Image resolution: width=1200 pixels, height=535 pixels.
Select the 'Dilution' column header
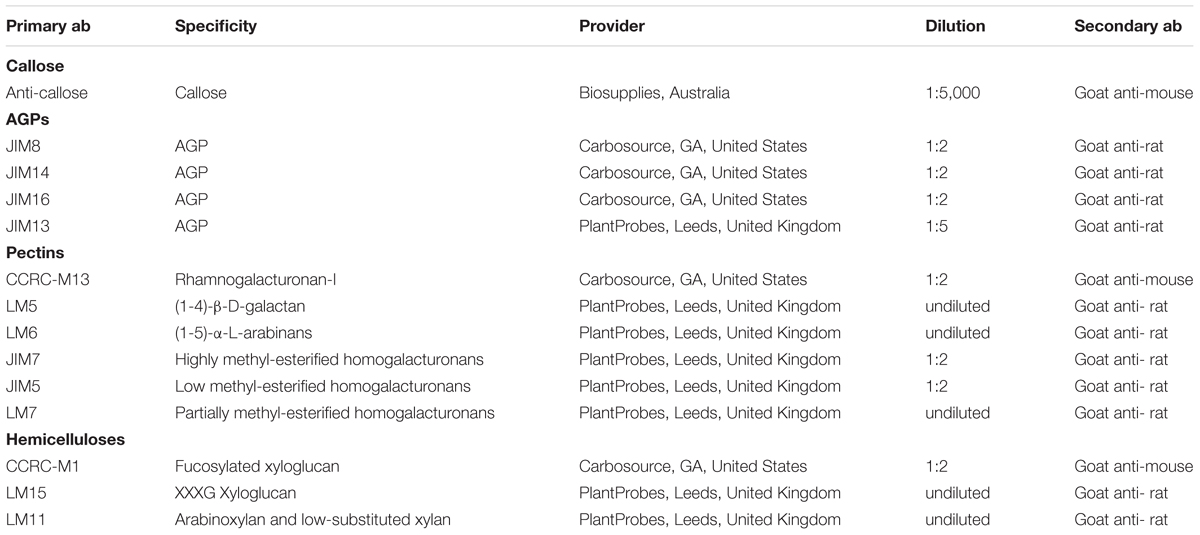click(x=955, y=27)
